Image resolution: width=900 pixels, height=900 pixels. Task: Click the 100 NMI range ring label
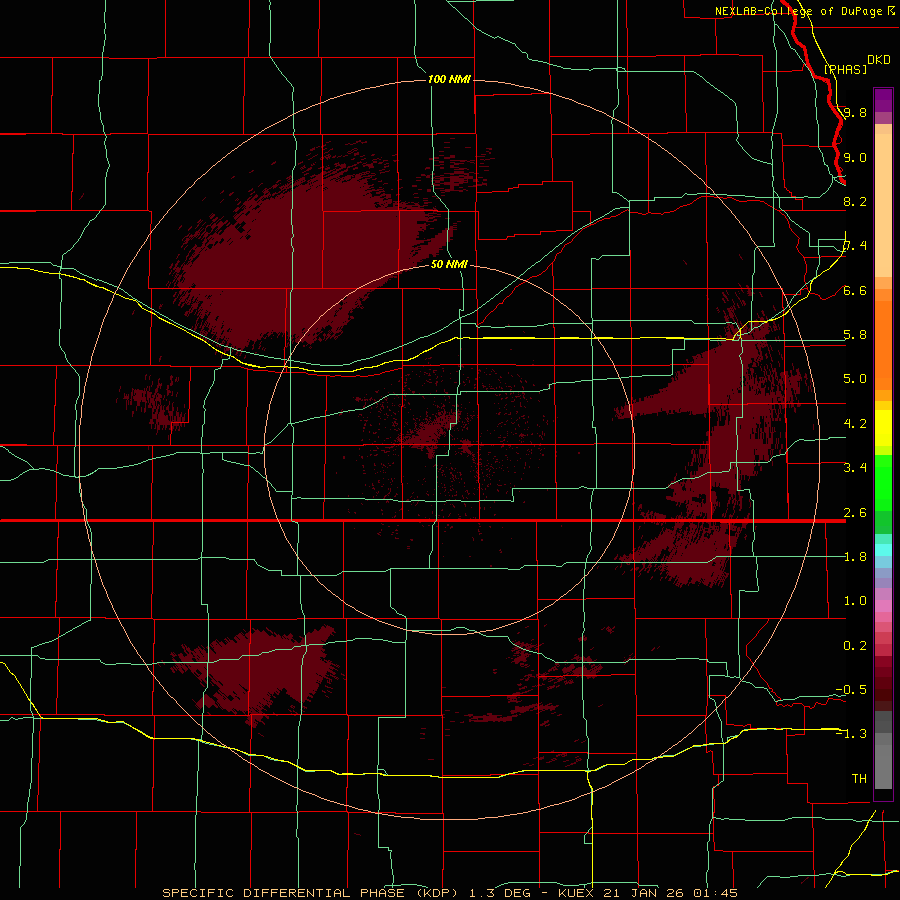449,79
